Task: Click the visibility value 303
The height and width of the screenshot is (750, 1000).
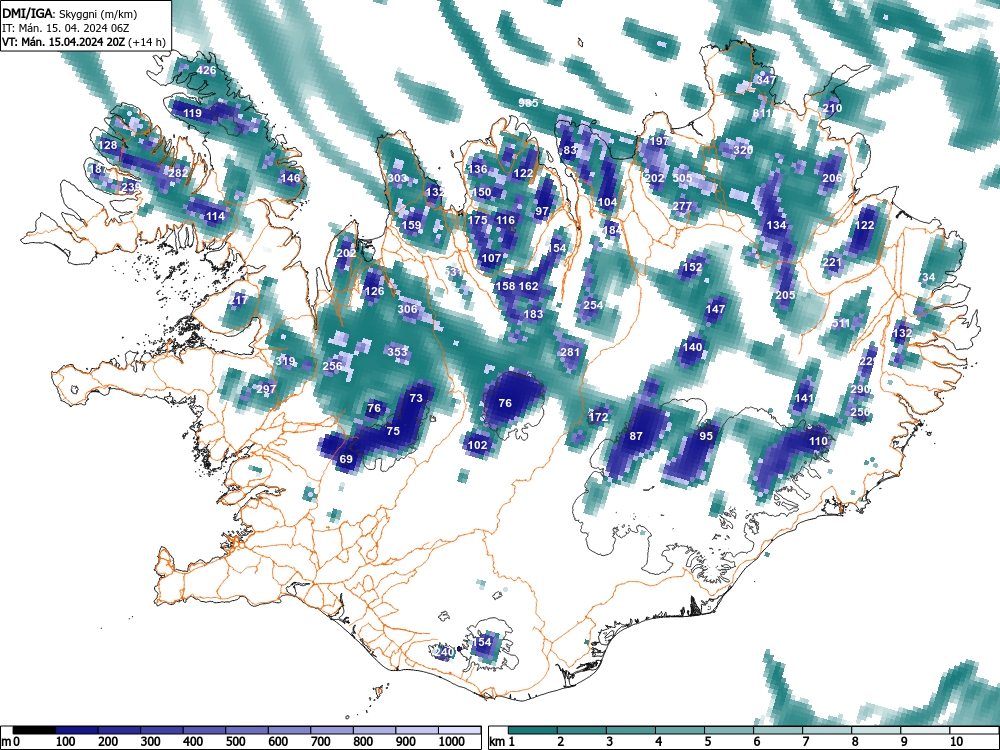Action: pos(397,178)
